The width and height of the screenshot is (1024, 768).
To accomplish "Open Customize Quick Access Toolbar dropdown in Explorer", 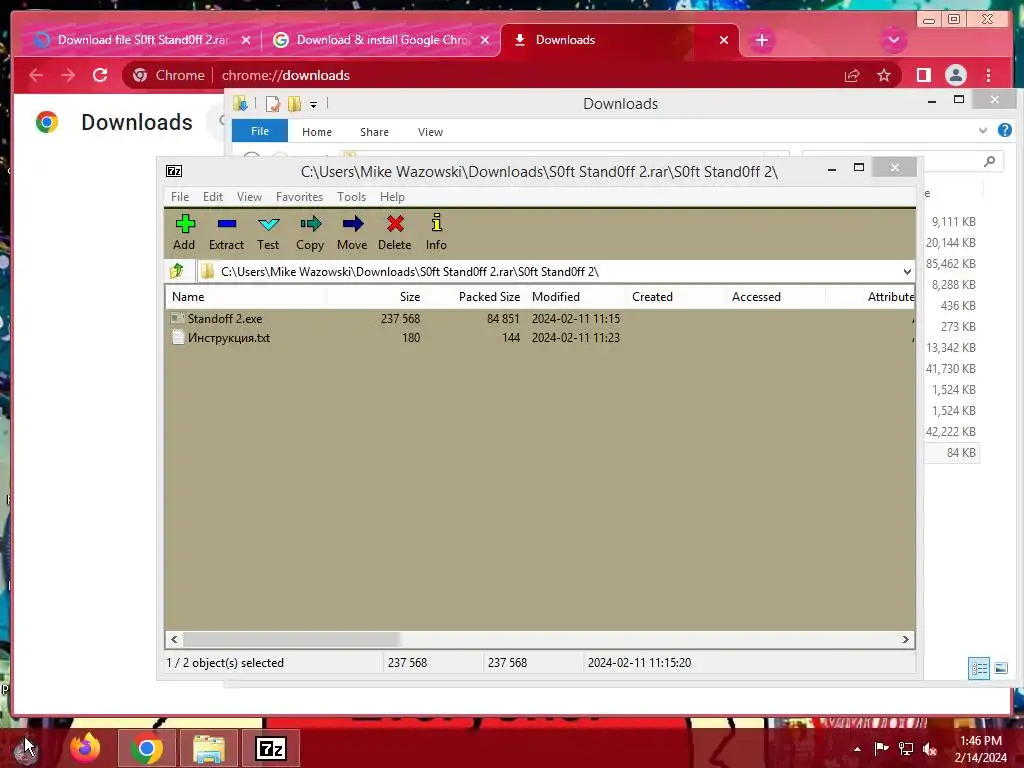I will pyautogui.click(x=313, y=104).
